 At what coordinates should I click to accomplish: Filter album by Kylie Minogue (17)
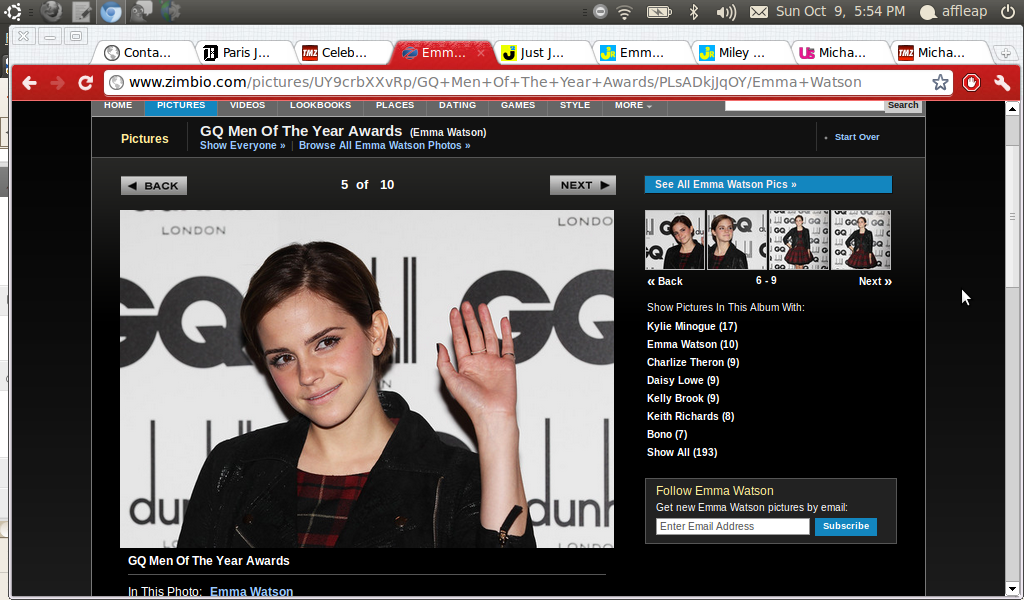(x=692, y=326)
